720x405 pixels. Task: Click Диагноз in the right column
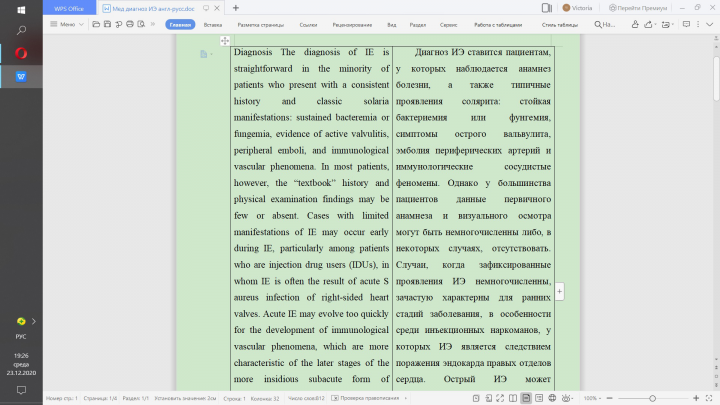point(431,52)
